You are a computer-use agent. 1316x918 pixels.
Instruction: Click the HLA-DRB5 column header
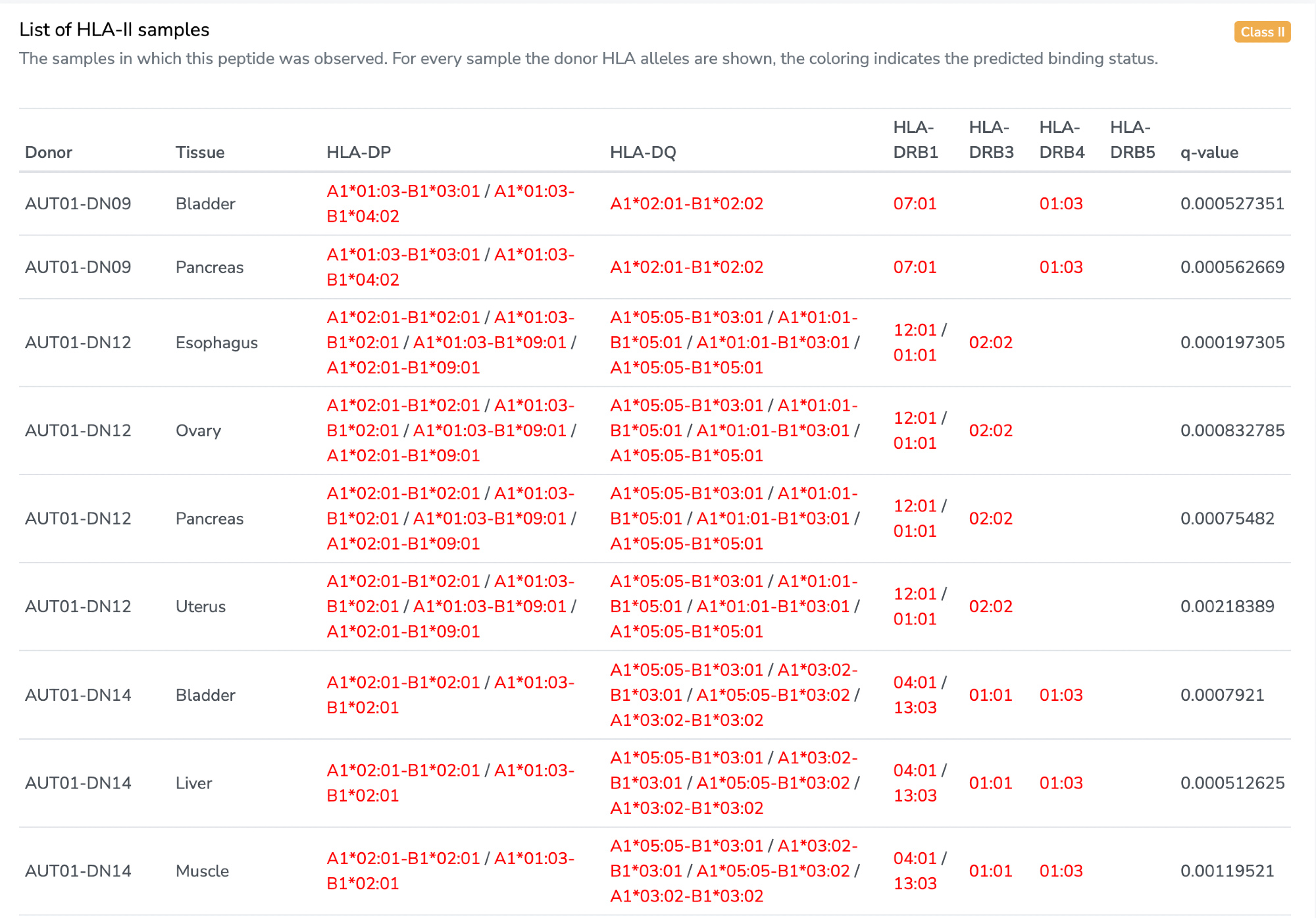[x=1132, y=140]
